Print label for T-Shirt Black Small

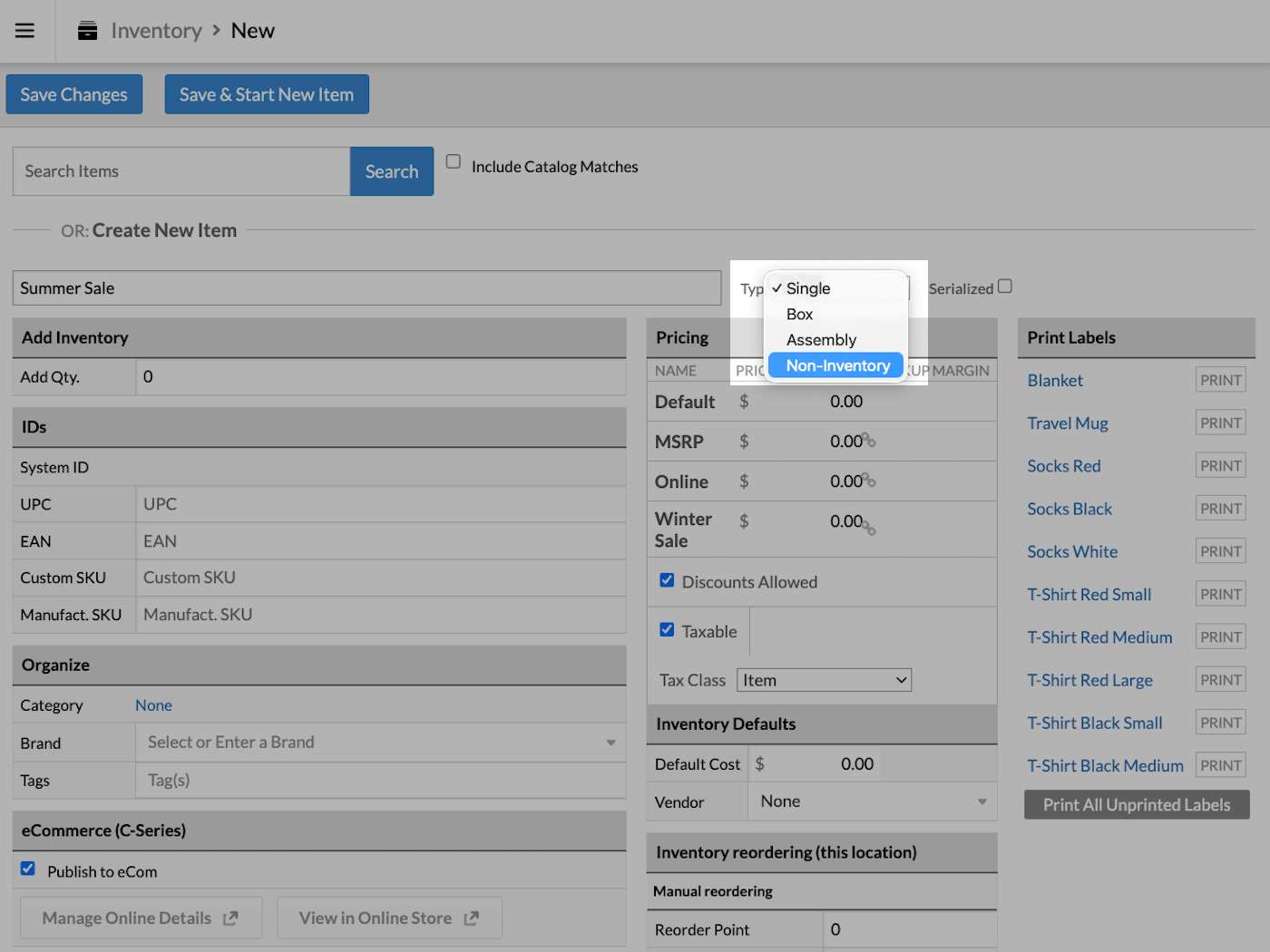pos(1221,723)
